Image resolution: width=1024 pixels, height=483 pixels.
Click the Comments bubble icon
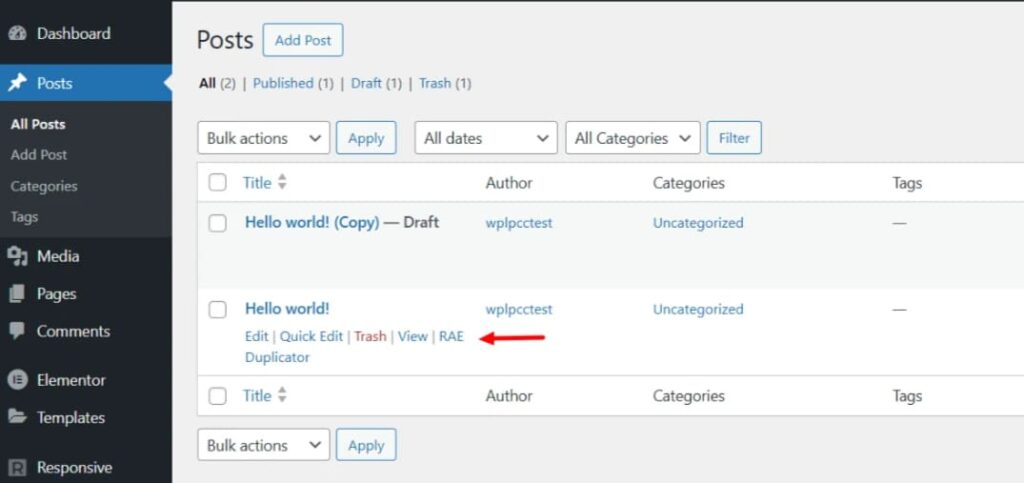point(18,331)
